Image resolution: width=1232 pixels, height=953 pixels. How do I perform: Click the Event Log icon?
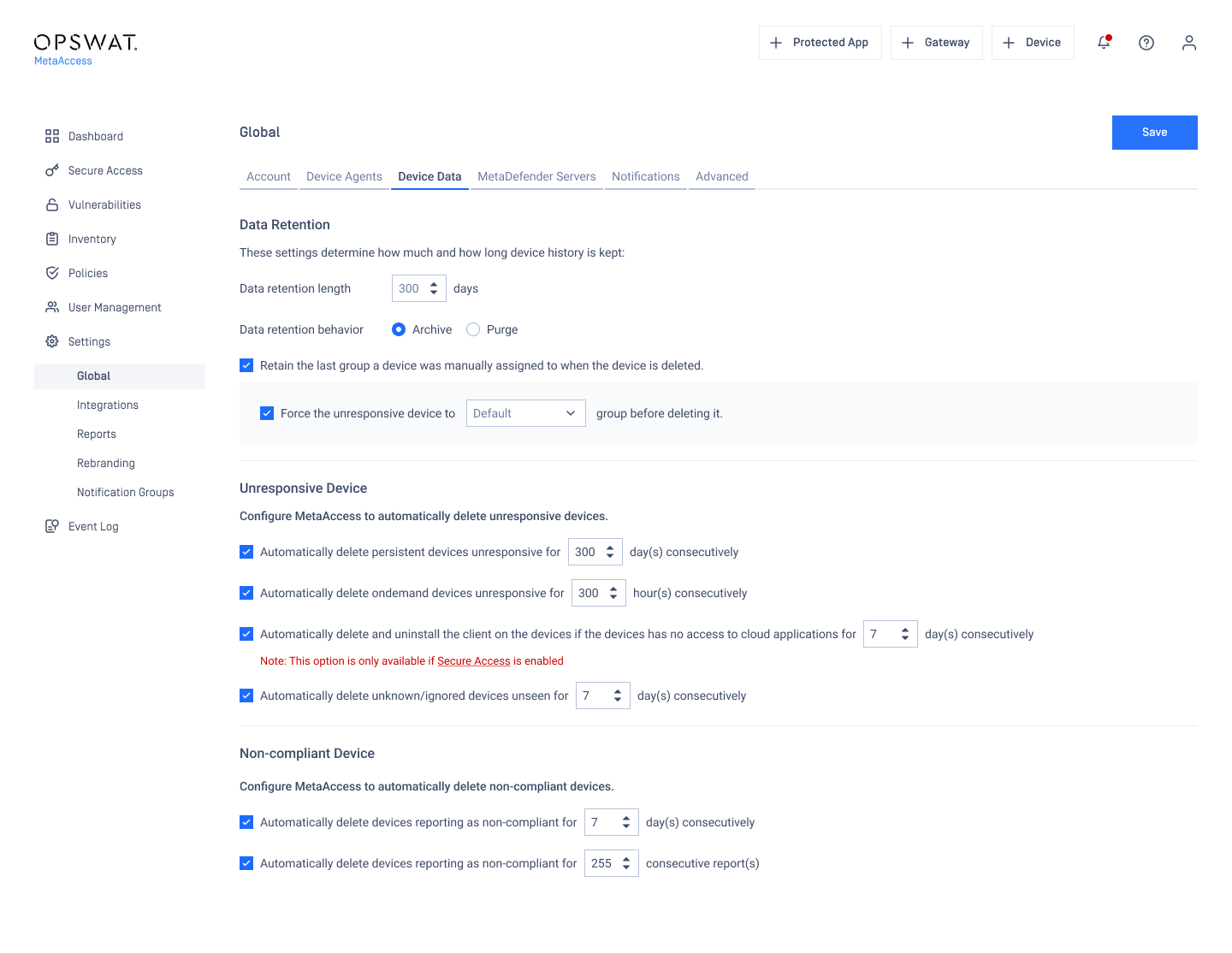(52, 526)
